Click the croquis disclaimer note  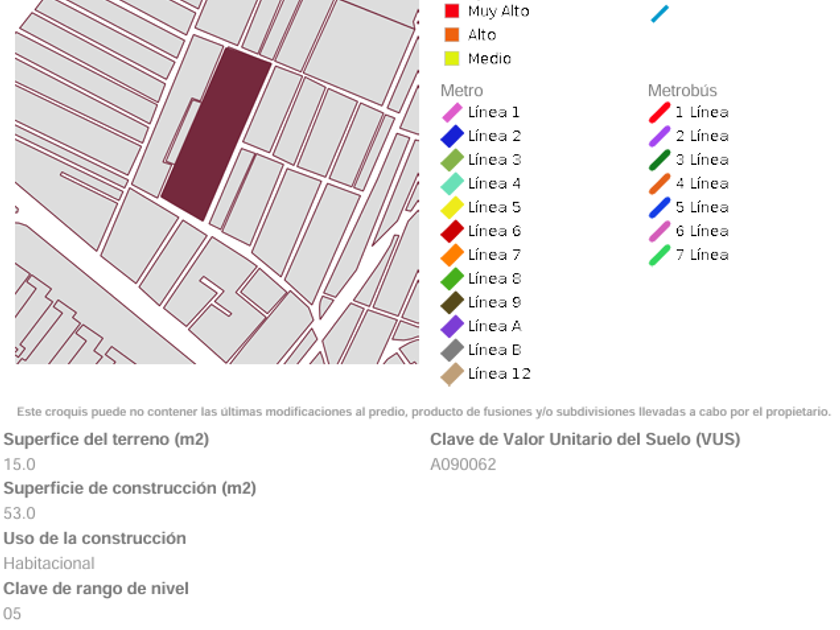pos(424,412)
